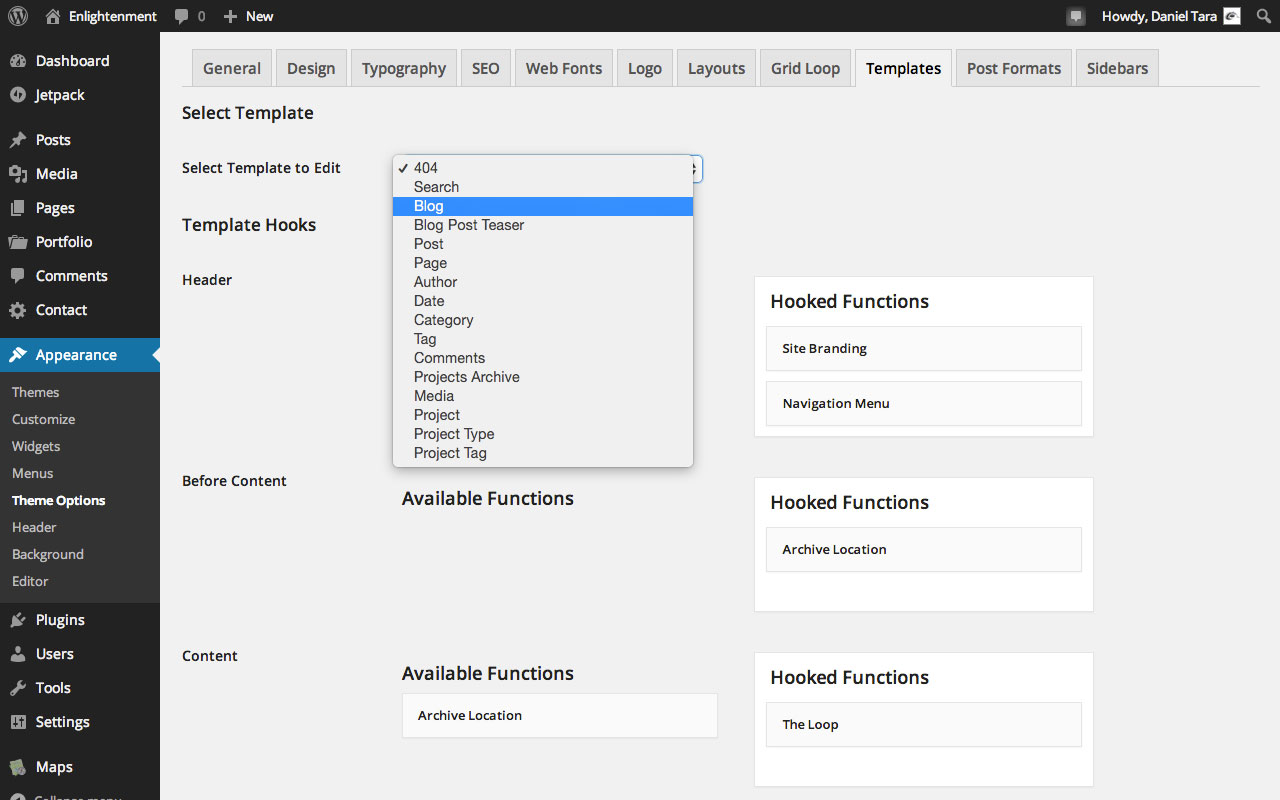Open the WordPress logo menu

pyautogui.click(x=18, y=16)
